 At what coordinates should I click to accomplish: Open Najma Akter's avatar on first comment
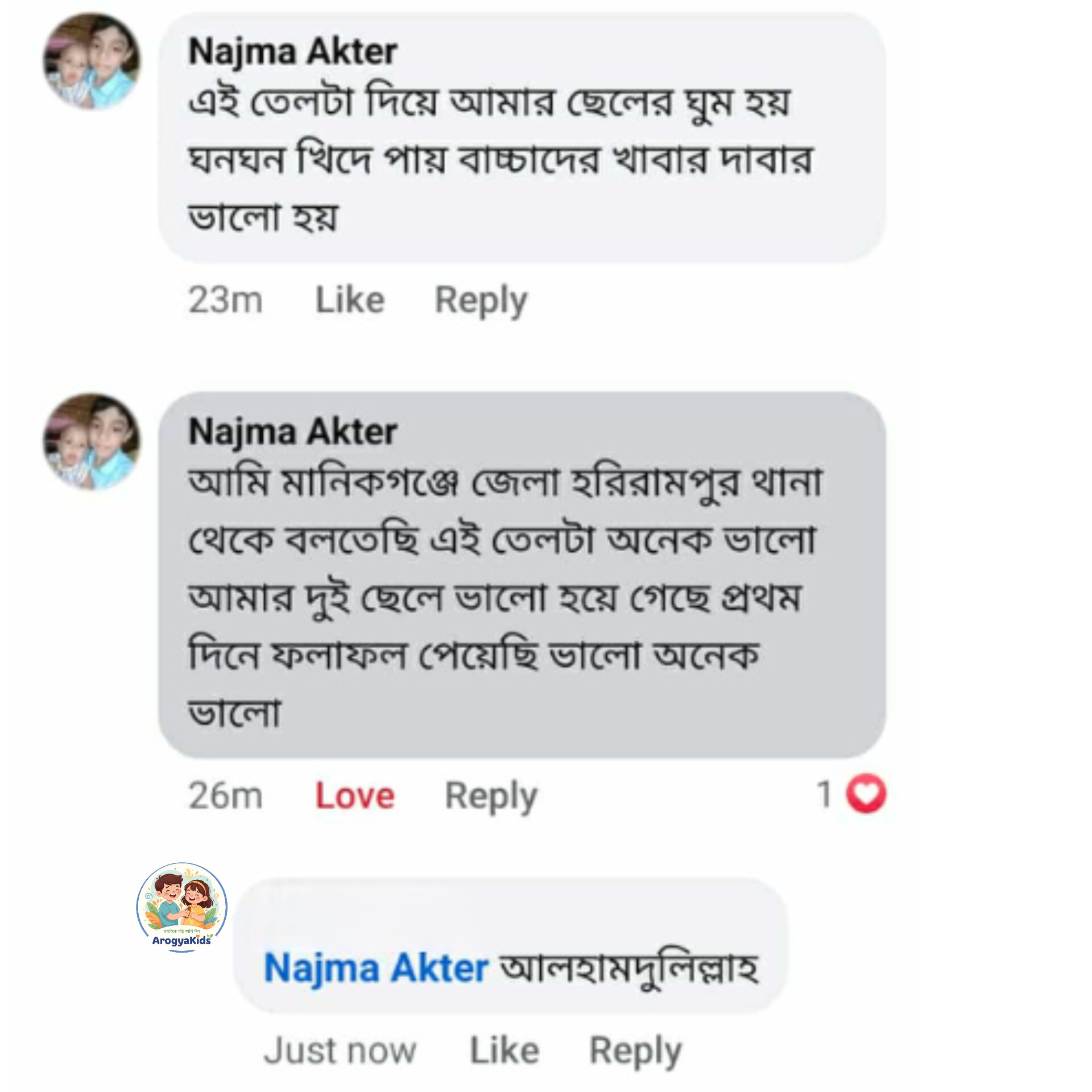[x=92, y=61]
